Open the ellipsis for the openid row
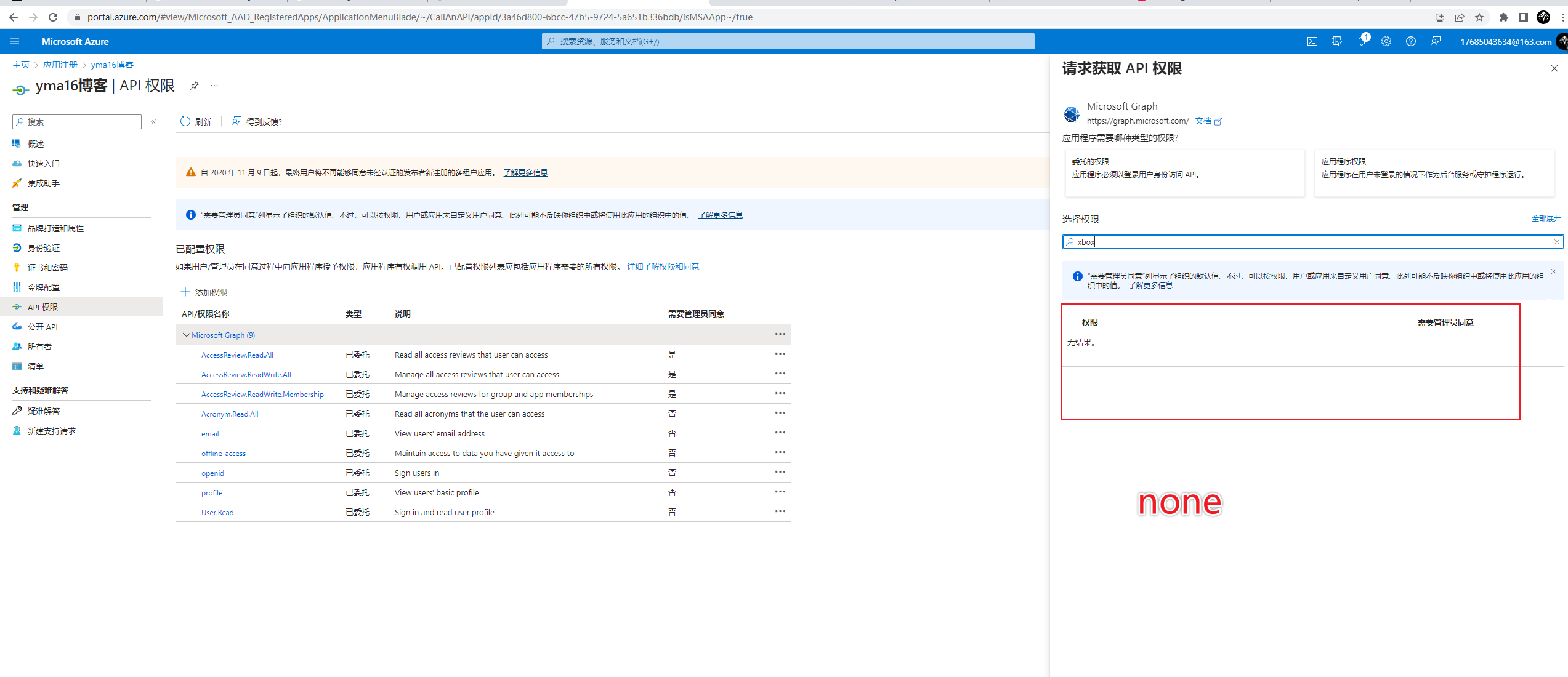The image size is (1568, 677). [x=780, y=472]
